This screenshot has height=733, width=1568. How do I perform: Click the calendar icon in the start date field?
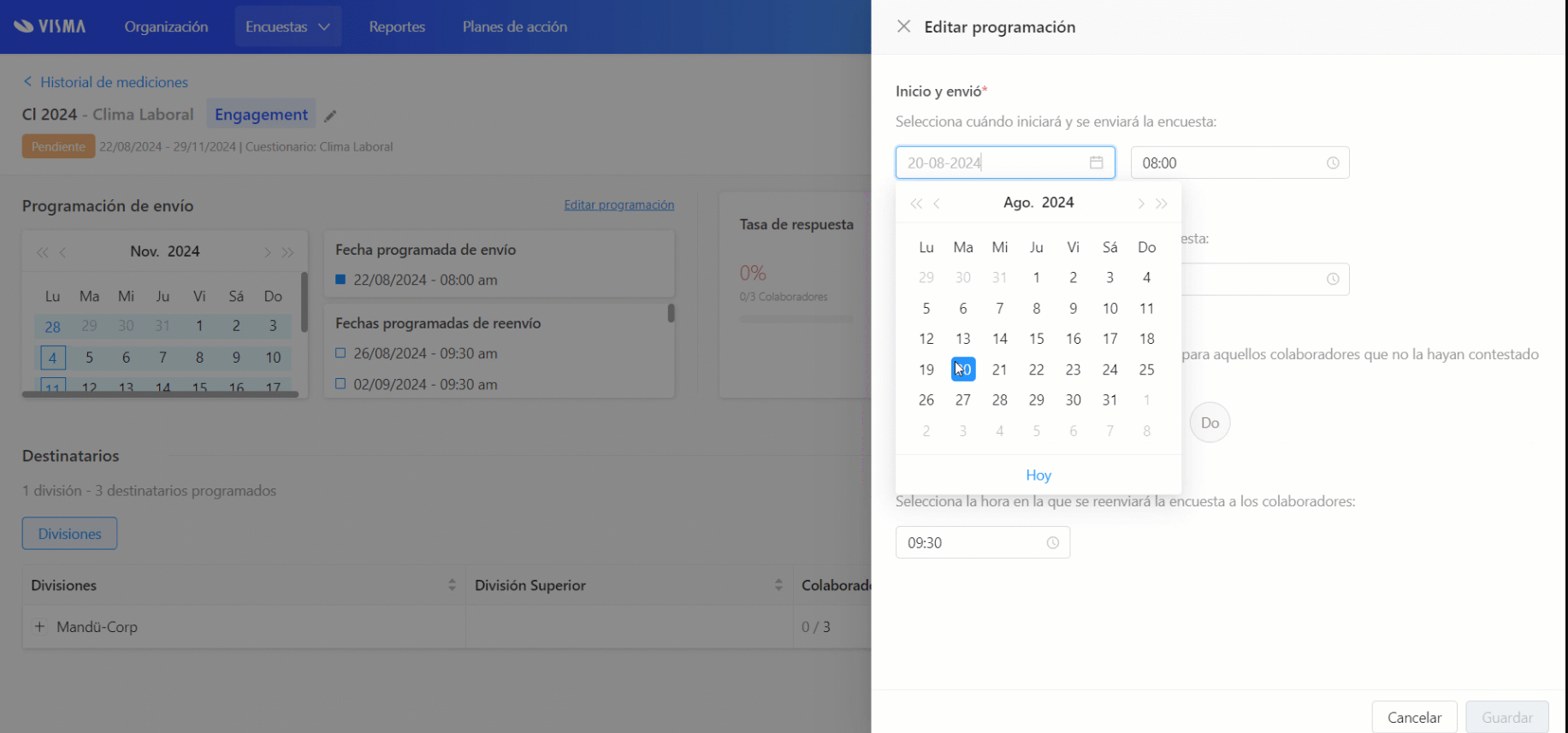pos(1096,163)
